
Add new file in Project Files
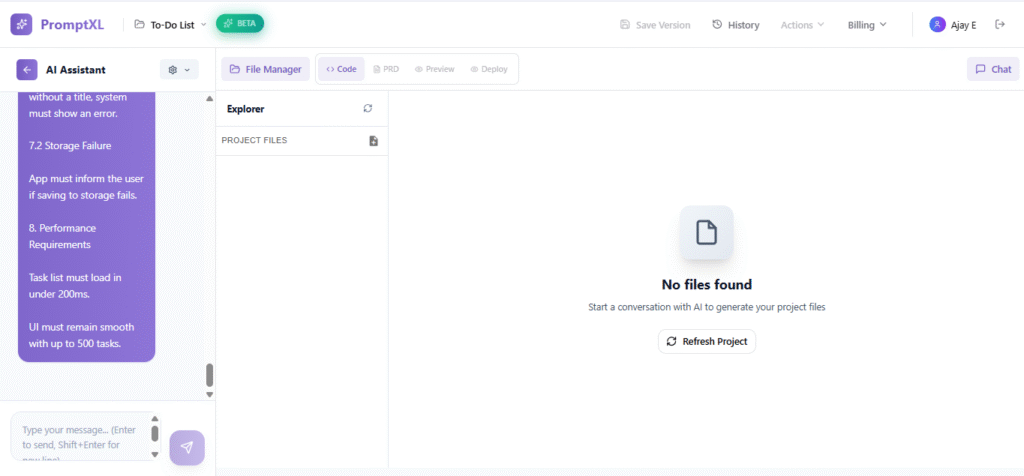pyautogui.click(x=373, y=141)
